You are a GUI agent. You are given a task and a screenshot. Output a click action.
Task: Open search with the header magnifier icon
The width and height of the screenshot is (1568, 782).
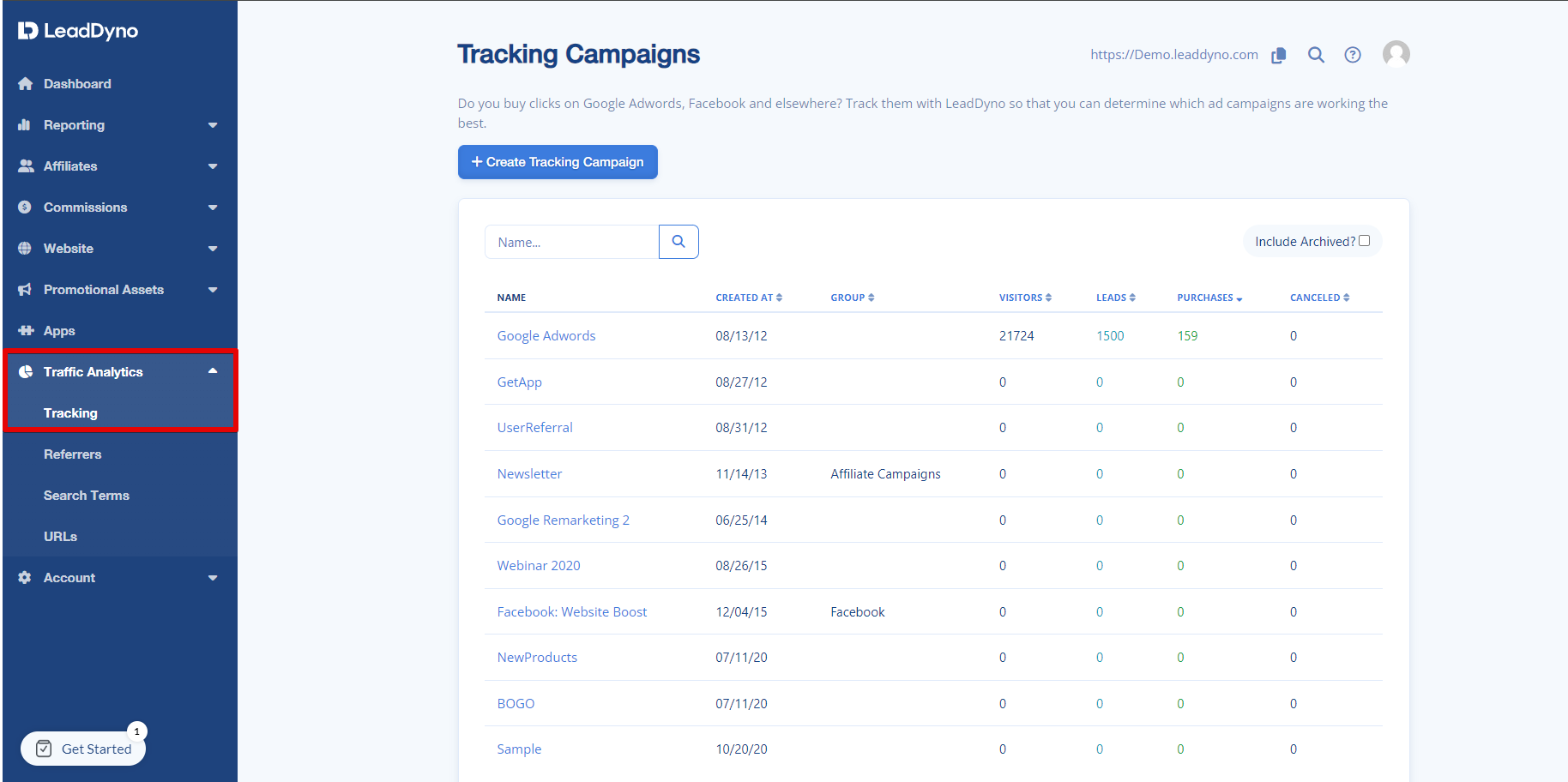pyautogui.click(x=1316, y=55)
